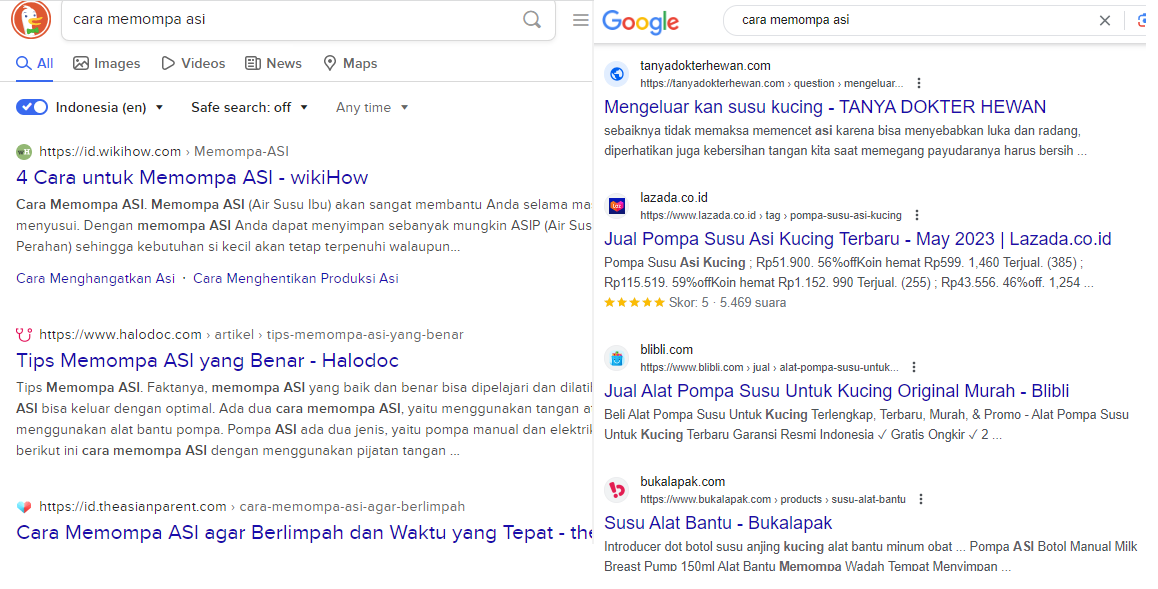1158x589 pixels.
Task: Switch to the Maps tab
Action: click(x=350, y=63)
